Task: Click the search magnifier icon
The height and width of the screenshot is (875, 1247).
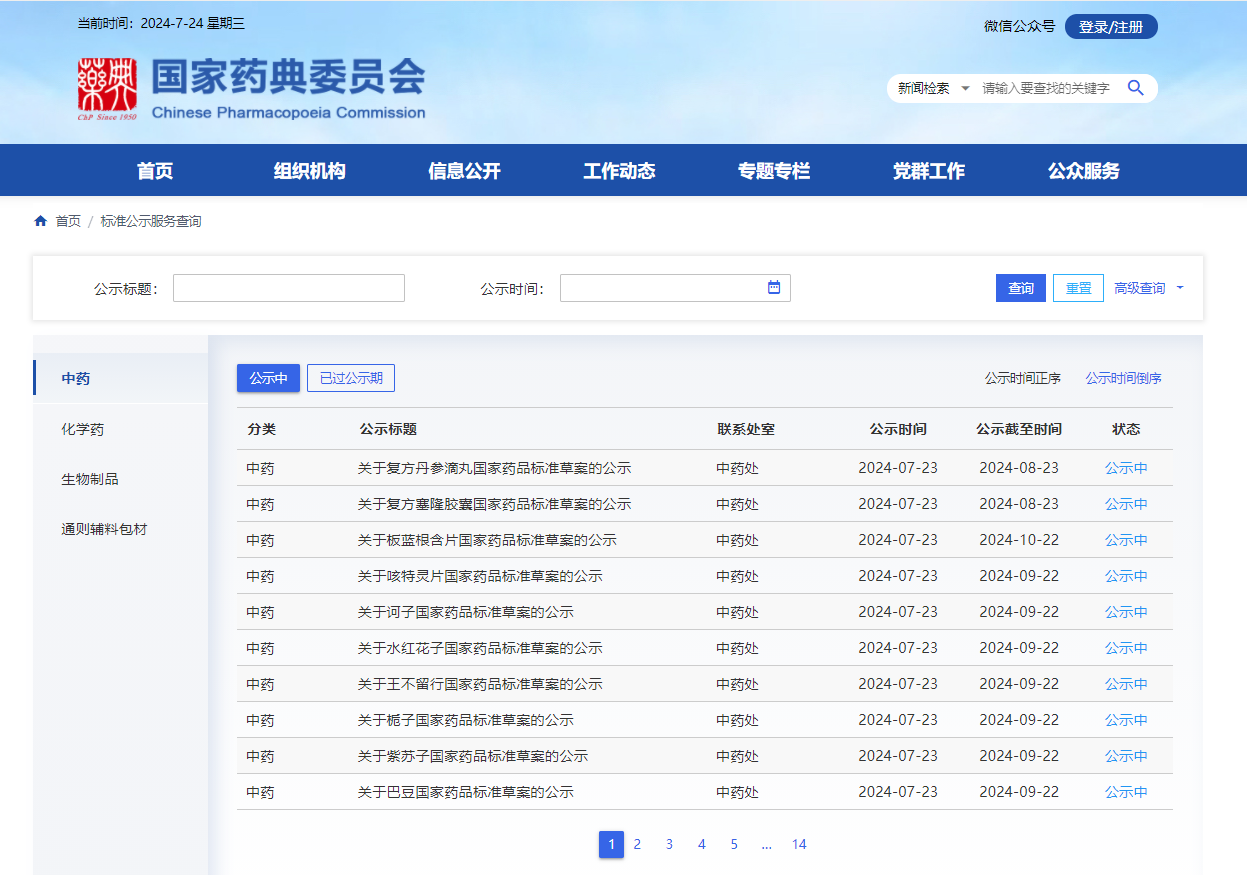Action: [1135, 87]
